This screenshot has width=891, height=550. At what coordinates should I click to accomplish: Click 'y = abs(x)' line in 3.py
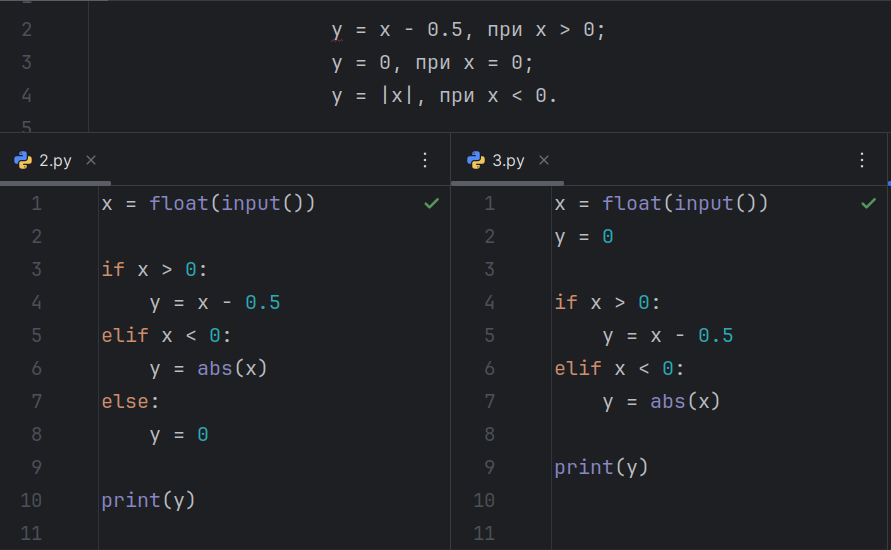tap(661, 402)
